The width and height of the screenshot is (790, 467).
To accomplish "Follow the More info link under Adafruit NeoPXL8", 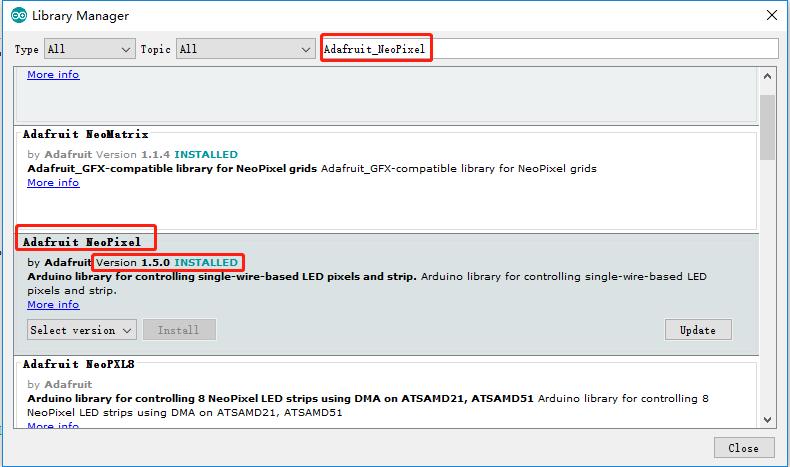I will [53, 426].
